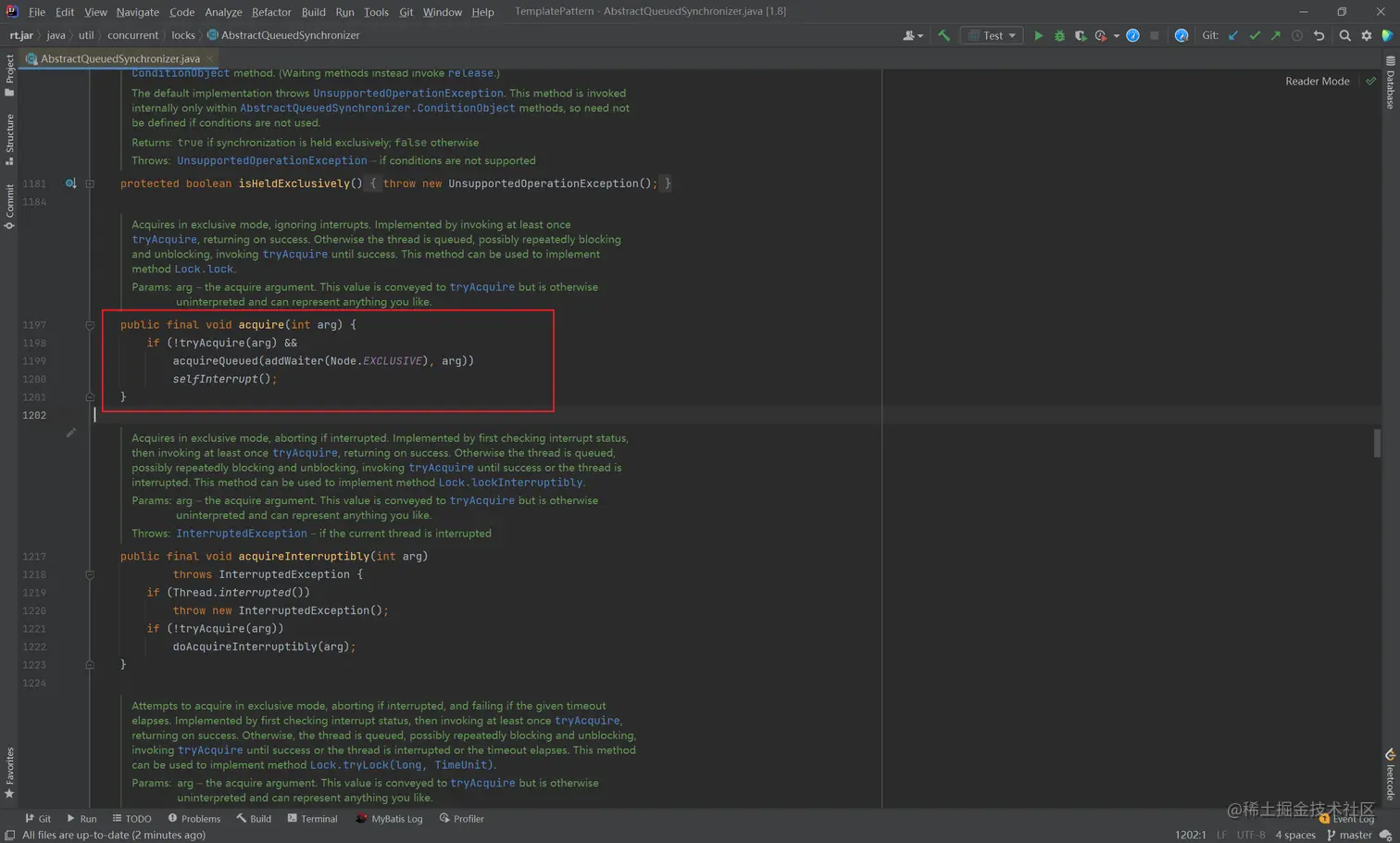Click the first blue gauge icon after profiler arrow
The image size is (1400, 843).
[x=1132, y=35]
